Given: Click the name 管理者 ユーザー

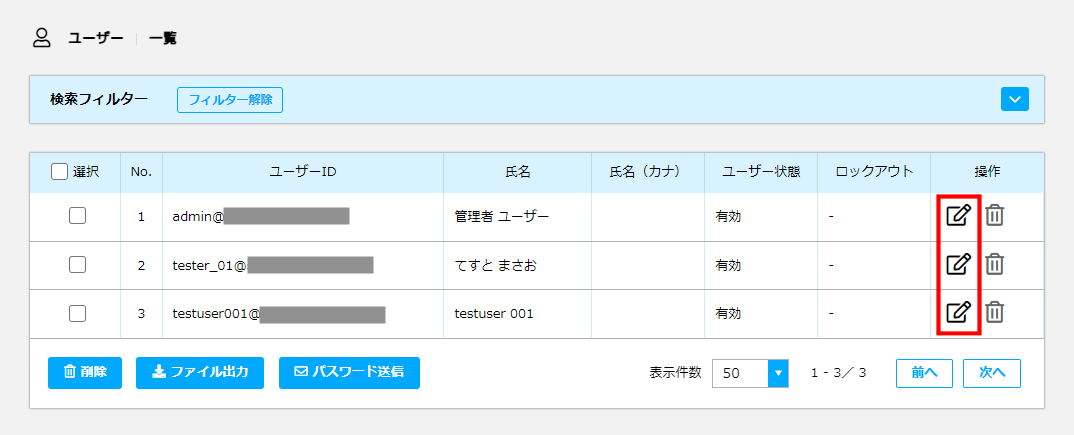Looking at the screenshot, I should pos(501,216).
